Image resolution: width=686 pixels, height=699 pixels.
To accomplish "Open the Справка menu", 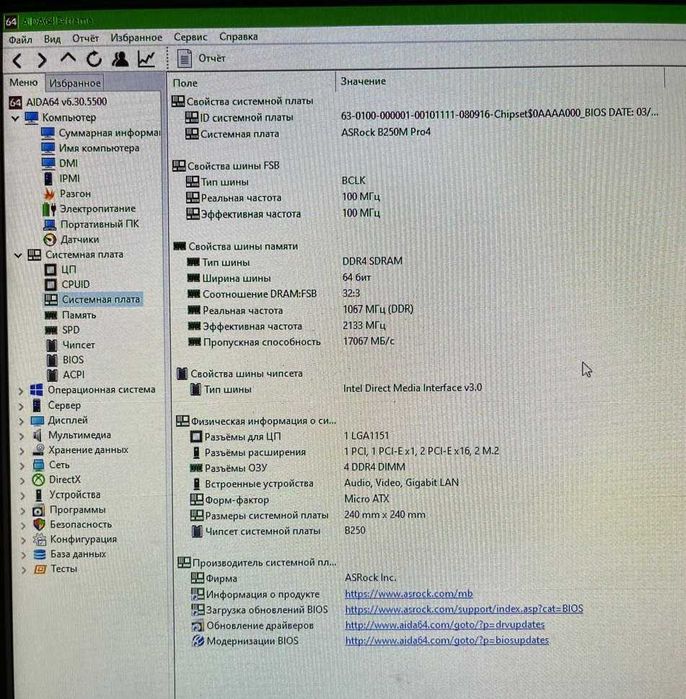I will click(238, 37).
